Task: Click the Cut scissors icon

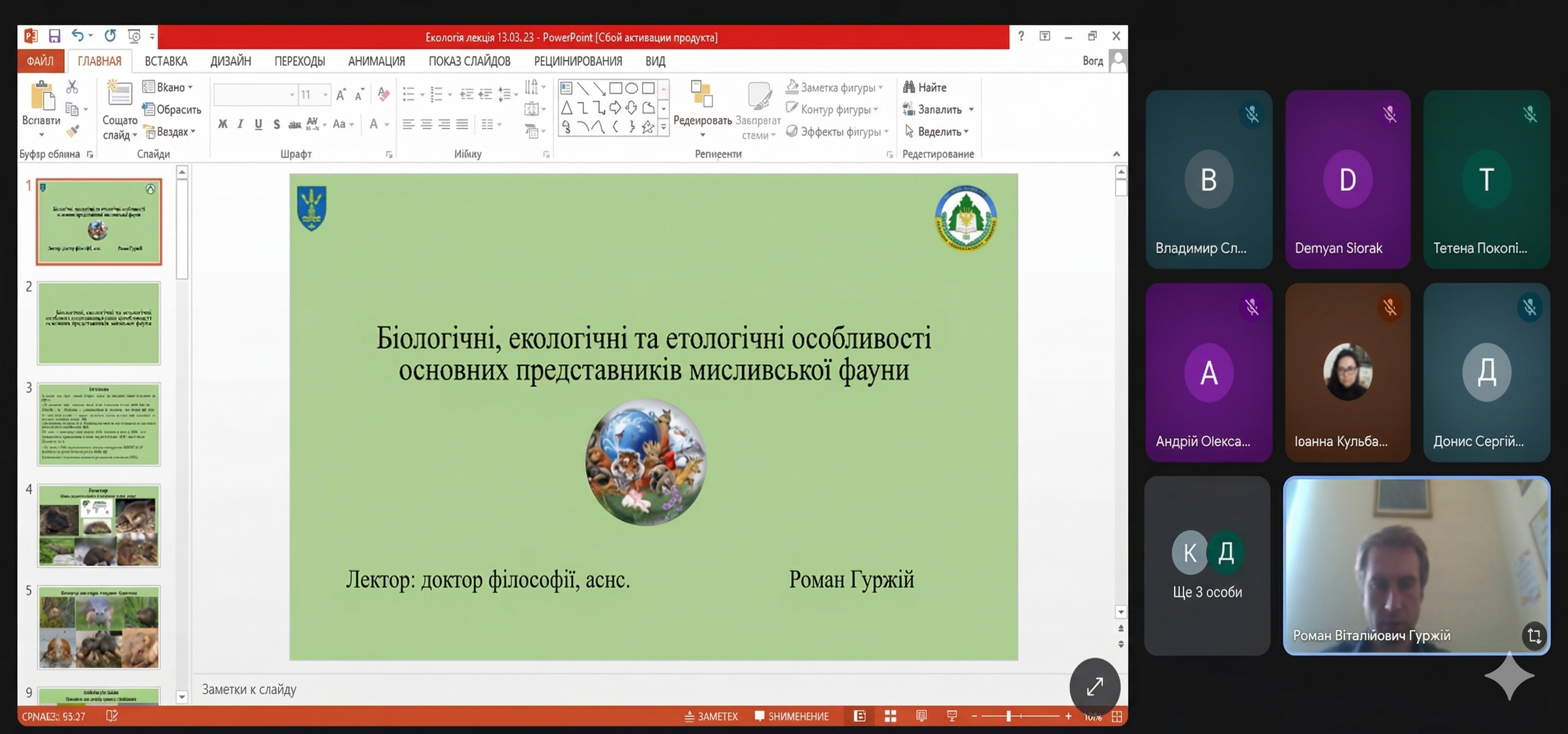Action: pyautogui.click(x=72, y=87)
